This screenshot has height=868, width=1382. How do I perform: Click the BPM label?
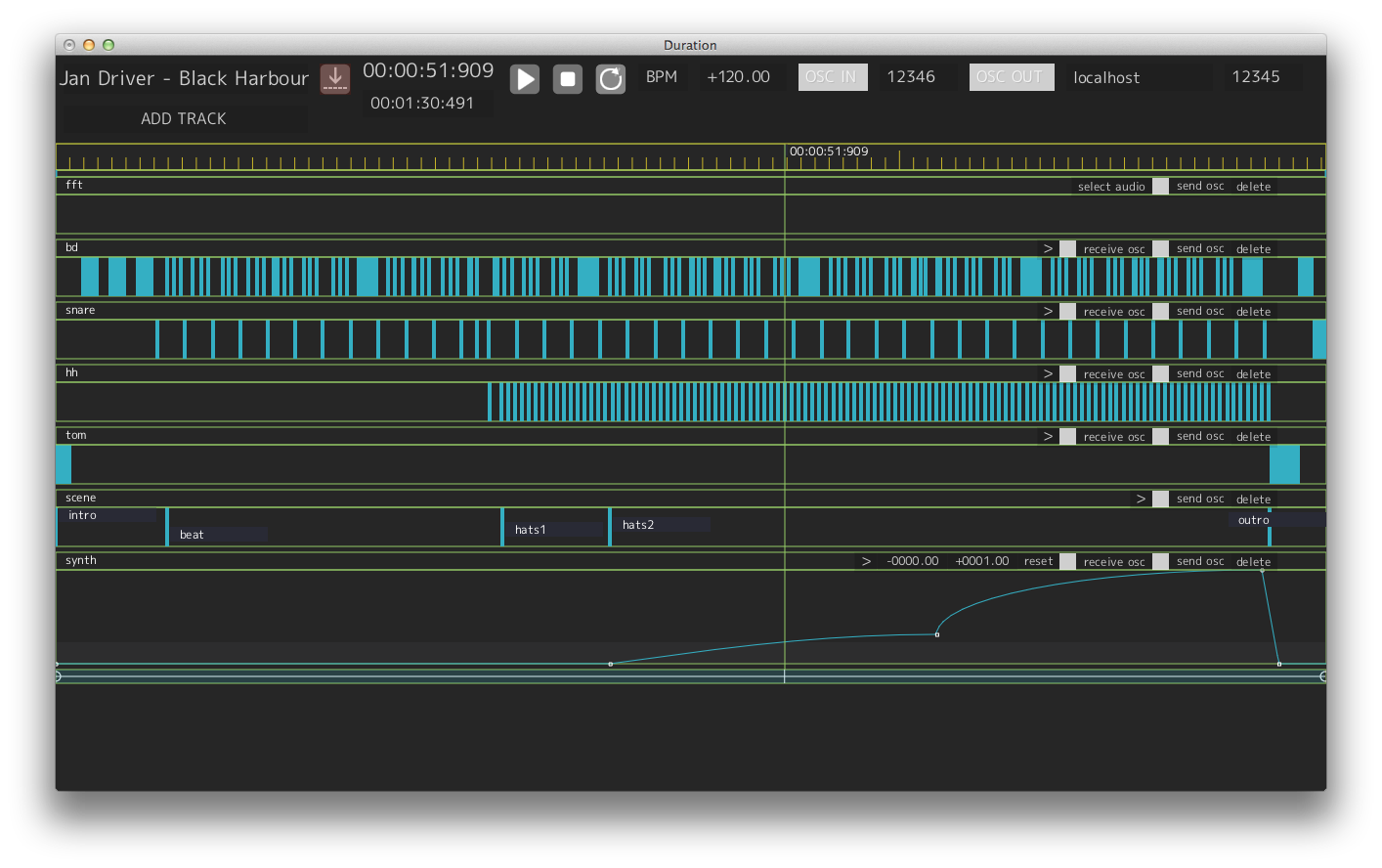[662, 77]
